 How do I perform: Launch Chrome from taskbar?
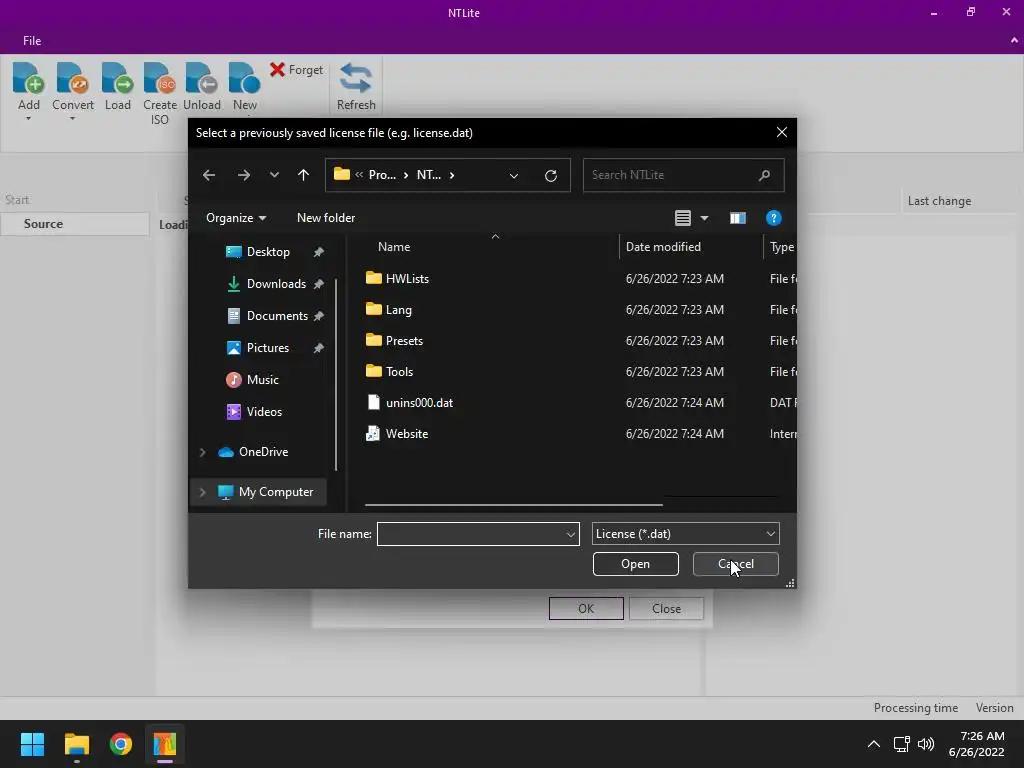[x=121, y=744]
